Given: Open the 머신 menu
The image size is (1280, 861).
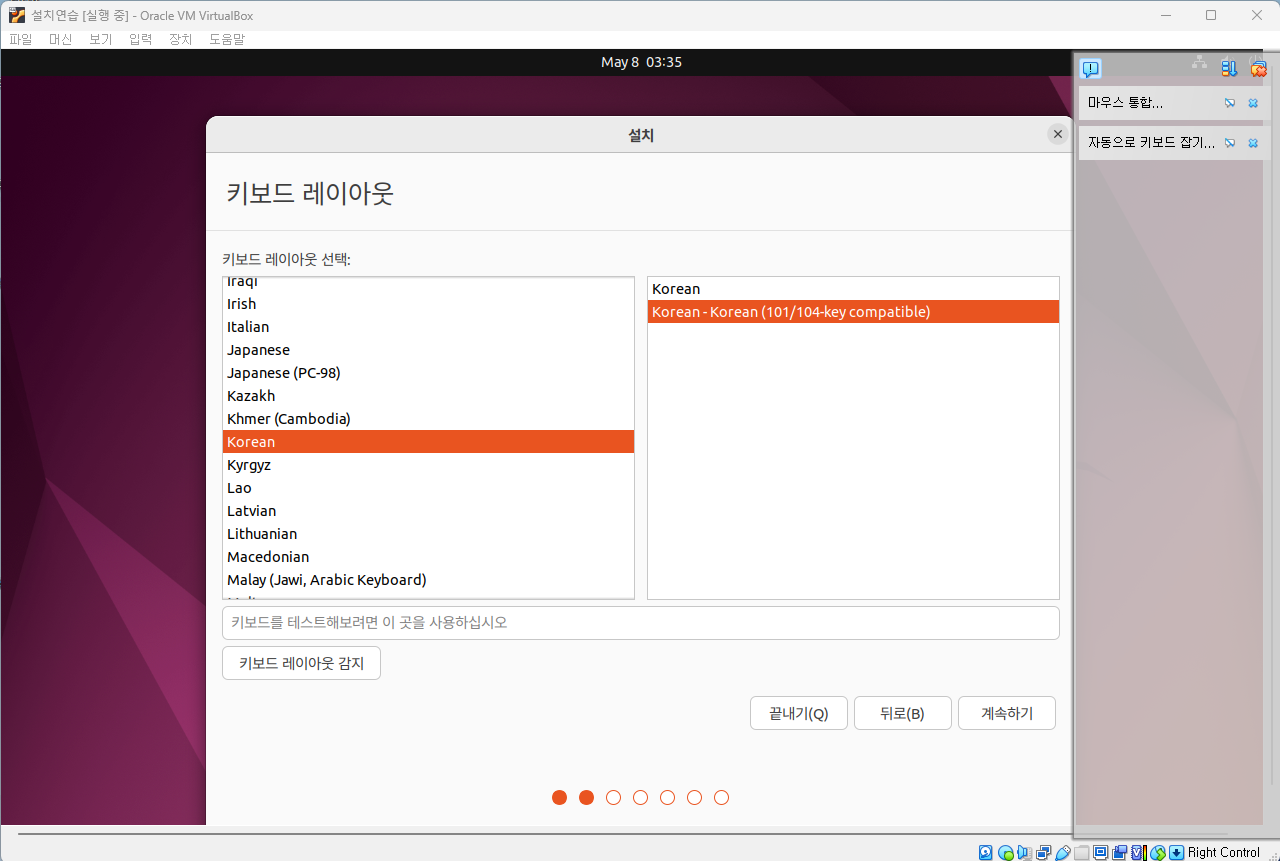Looking at the screenshot, I should coord(61,39).
